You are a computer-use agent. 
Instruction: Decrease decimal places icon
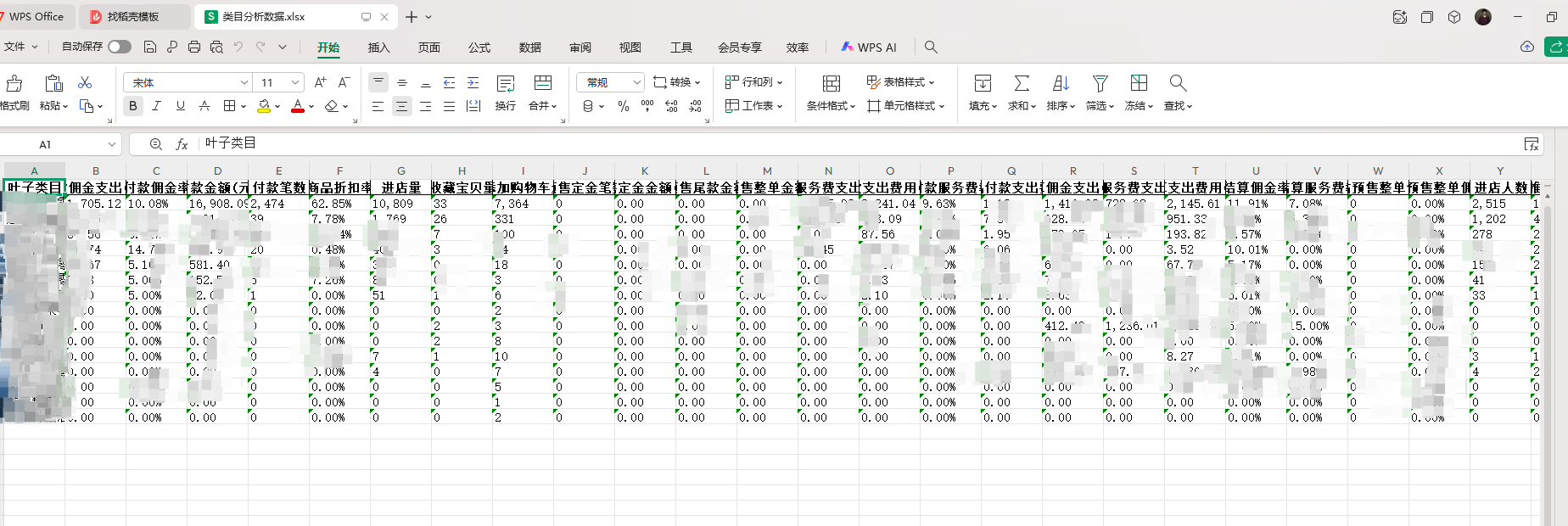point(695,106)
